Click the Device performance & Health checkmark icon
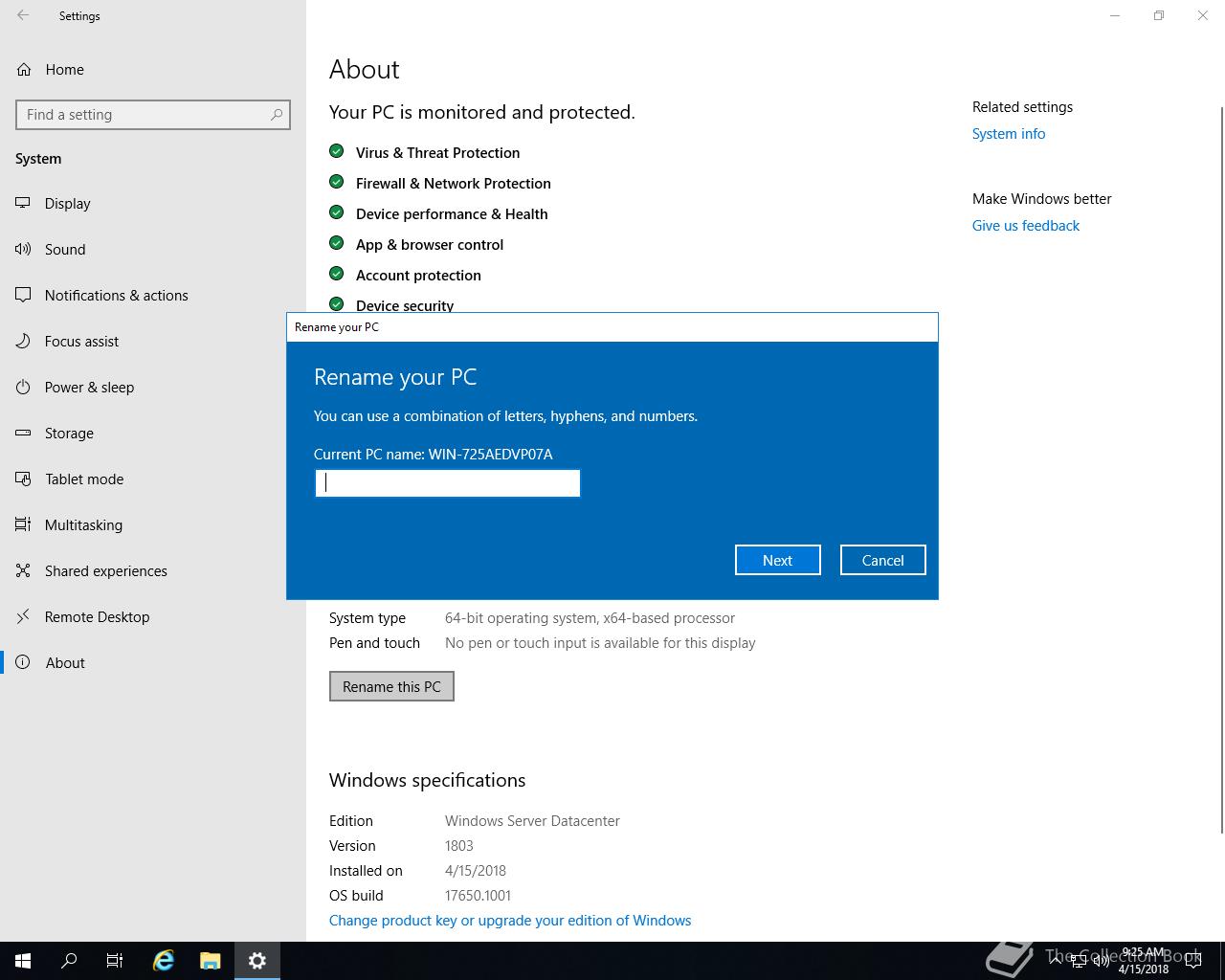1225x980 pixels. click(x=336, y=212)
